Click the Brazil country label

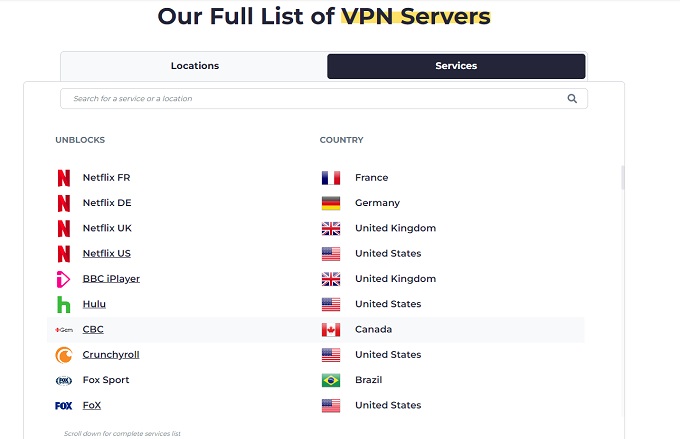(x=369, y=380)
